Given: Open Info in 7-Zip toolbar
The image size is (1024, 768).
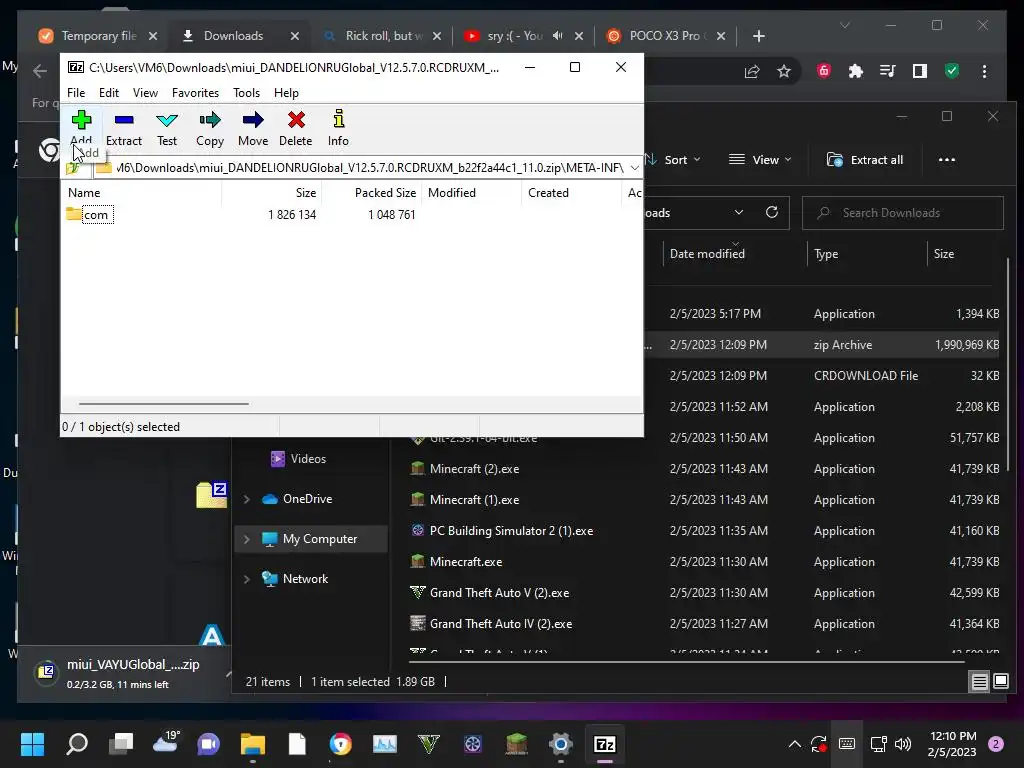Looking at the screenshot, I should tap(338, 128).
